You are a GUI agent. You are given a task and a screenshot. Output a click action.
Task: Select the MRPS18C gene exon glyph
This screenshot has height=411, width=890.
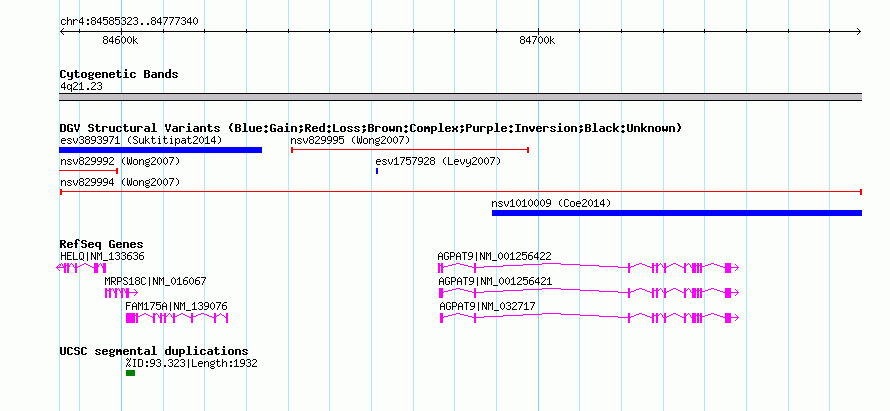point(121,293)
